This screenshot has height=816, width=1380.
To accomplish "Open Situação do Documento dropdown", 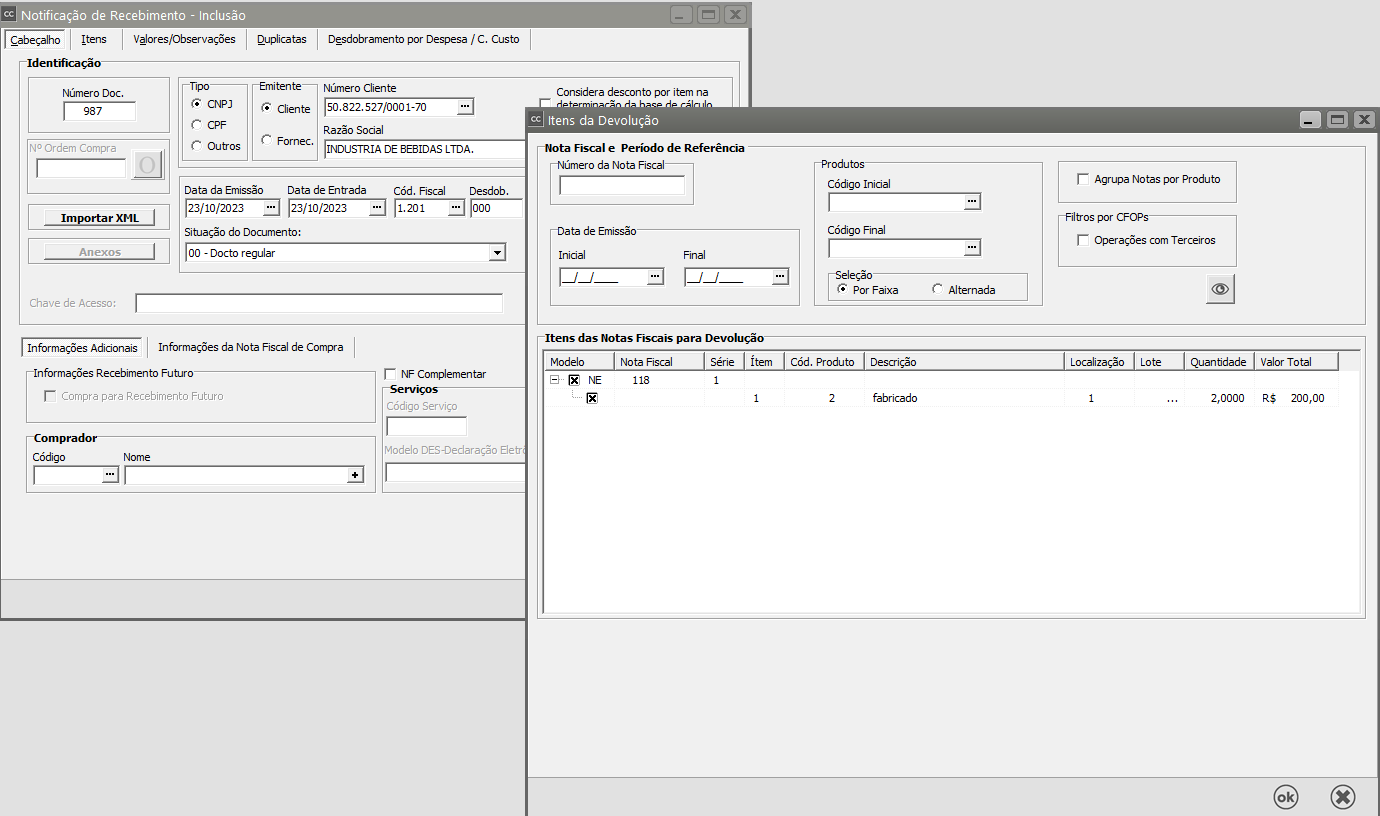I will (x=497, y=253).
